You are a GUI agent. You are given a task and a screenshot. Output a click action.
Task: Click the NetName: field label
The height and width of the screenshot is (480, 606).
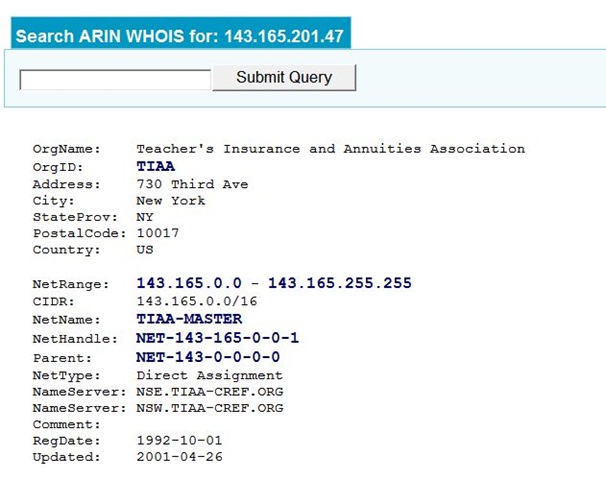pos(66,320)
